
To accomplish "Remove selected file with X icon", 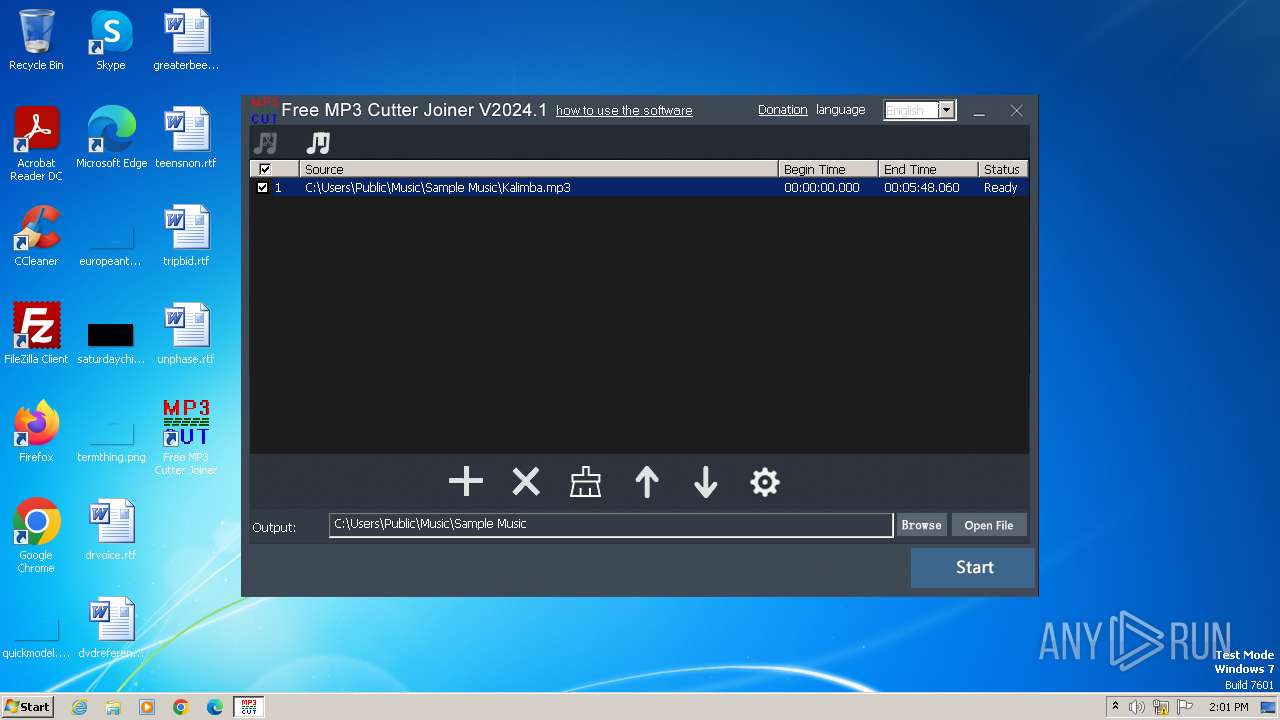I will click(526, 482).
